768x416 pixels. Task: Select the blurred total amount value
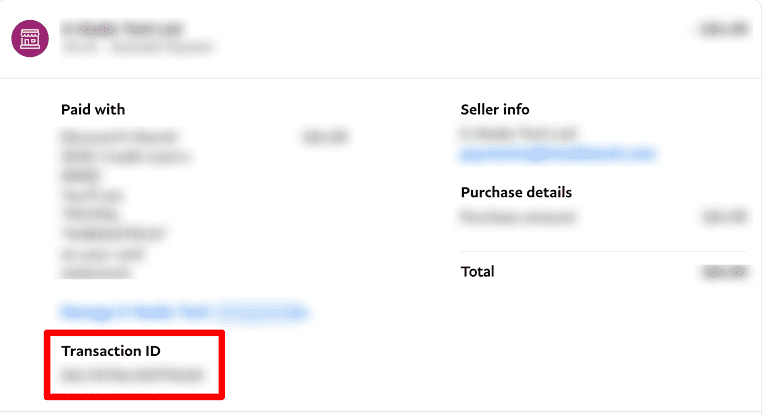724,271
